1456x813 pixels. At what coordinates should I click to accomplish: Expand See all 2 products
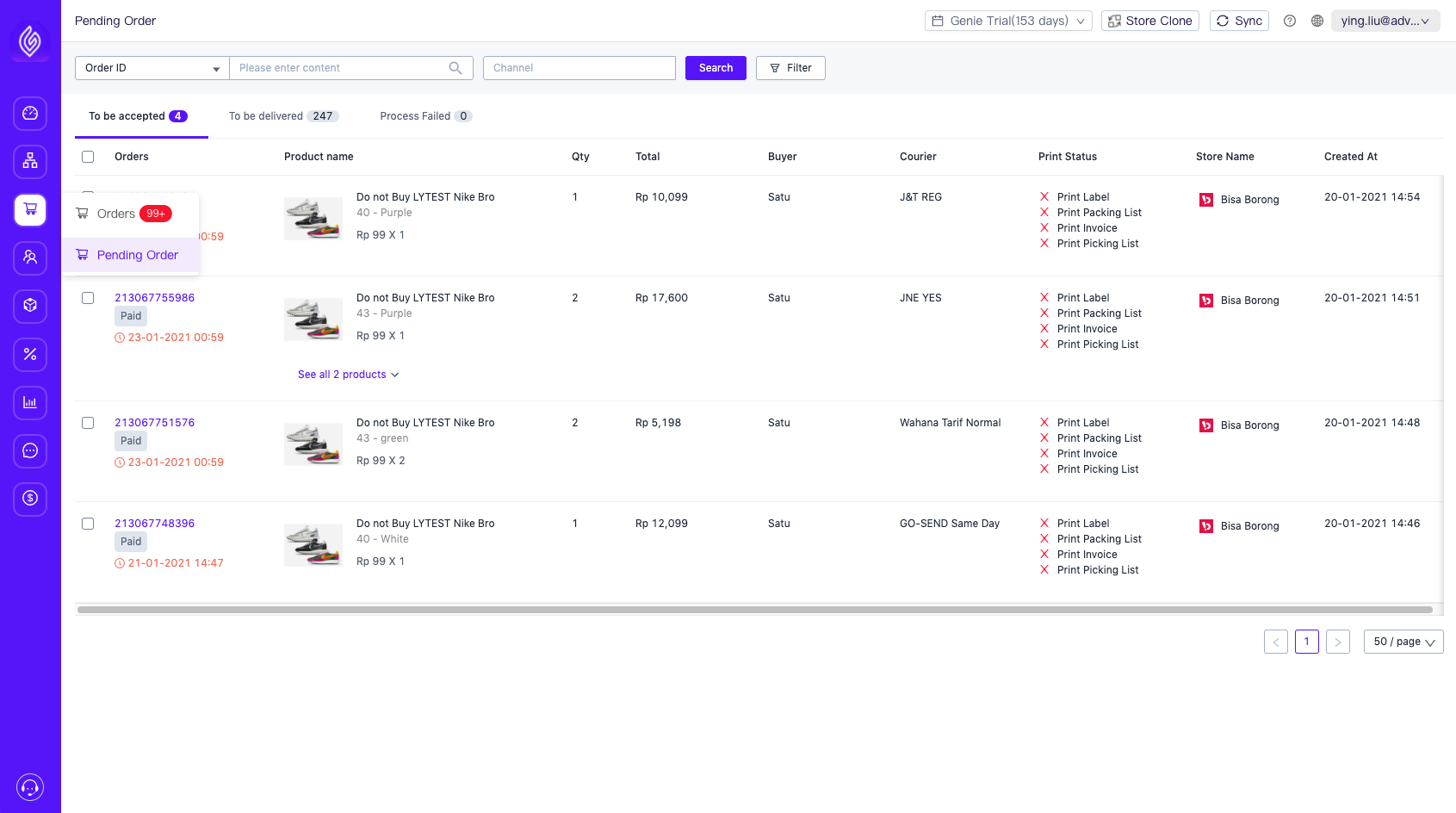click(x=348, y=375)
